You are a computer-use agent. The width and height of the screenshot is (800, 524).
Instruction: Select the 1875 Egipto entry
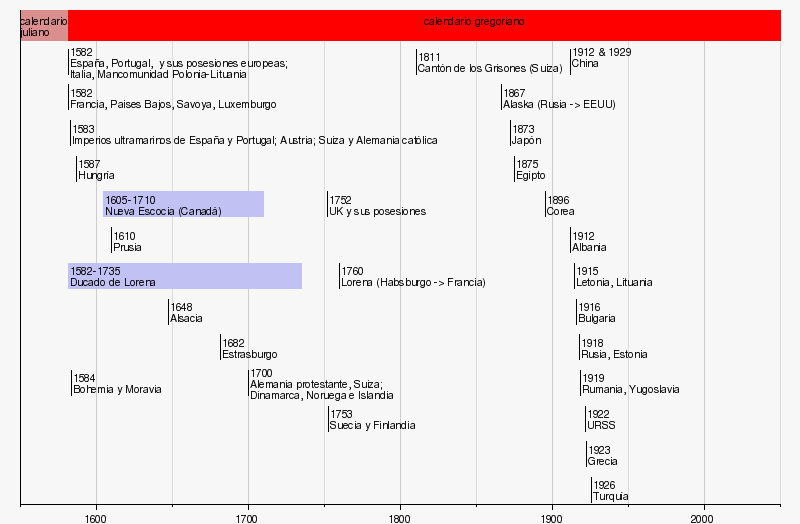point(532,169)
